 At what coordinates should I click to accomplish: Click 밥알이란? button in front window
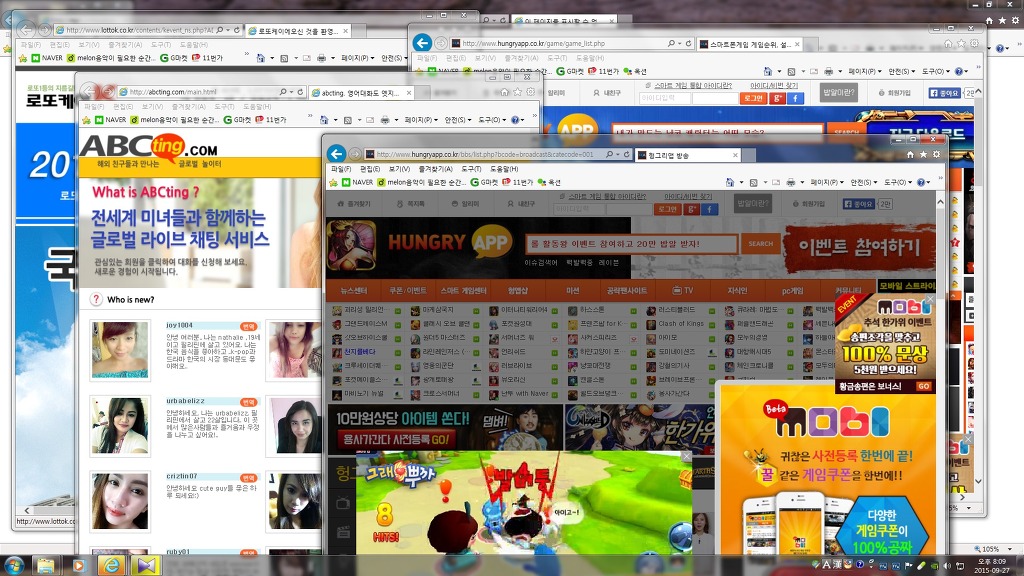pos(753,203)
